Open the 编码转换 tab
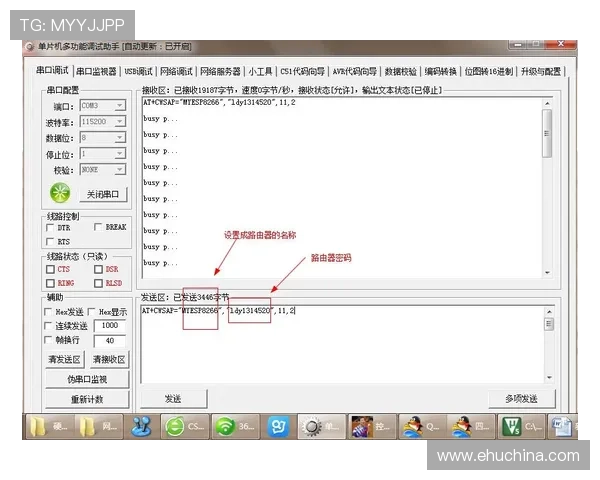This screenshot has width=600, height=480. (x=440, y=71)
